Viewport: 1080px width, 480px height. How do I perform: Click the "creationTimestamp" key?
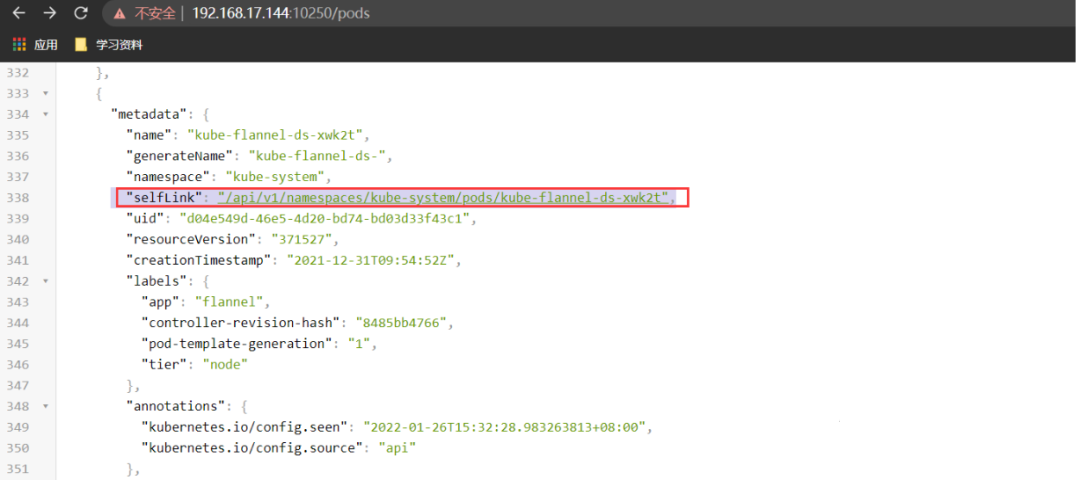tap(198, 260)
